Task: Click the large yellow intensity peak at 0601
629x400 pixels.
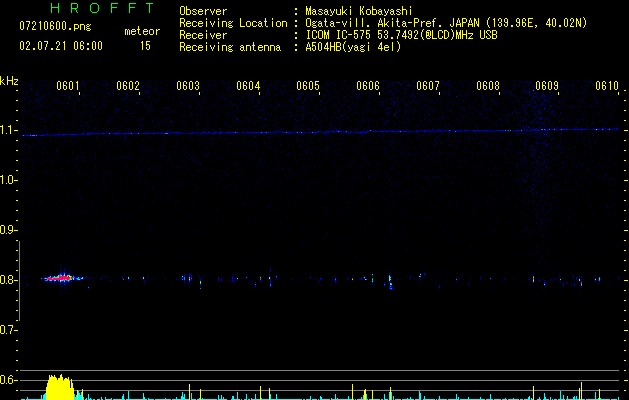Action: 60,387
